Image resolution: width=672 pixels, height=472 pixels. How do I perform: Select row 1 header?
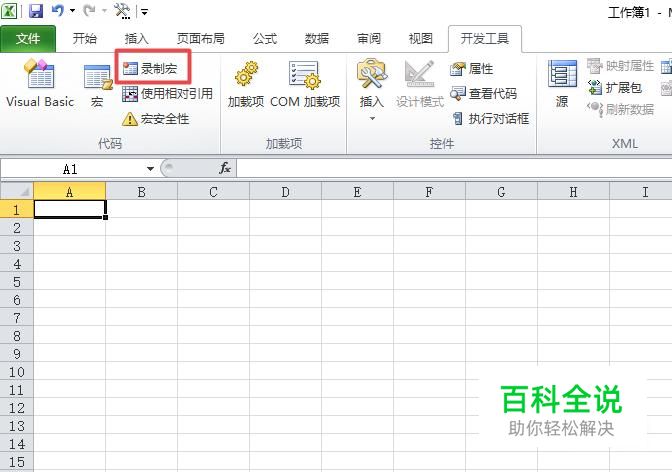[17, 210]
